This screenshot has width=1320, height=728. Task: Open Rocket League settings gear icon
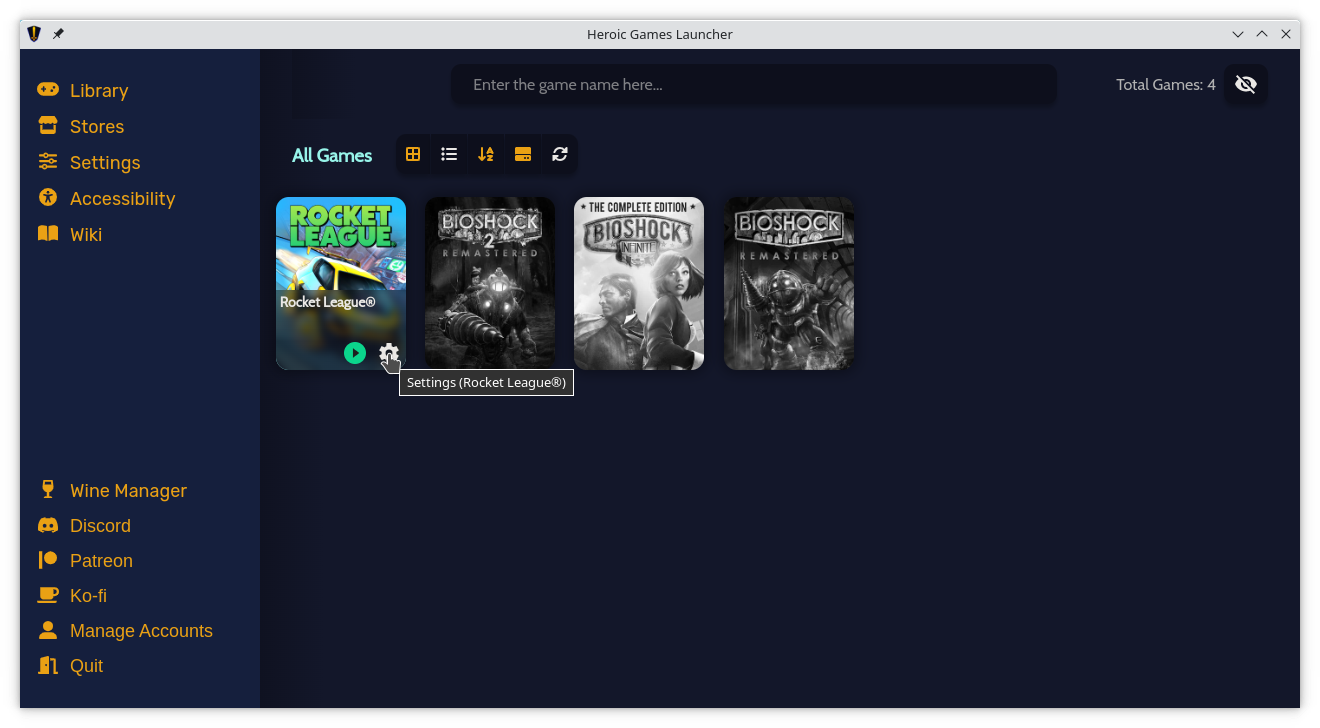point(388,353)
